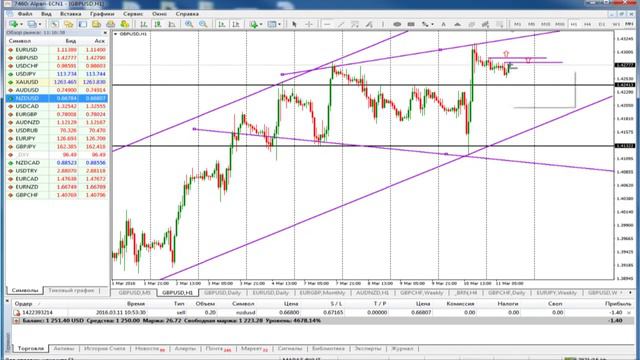Switch to D1 timeframe
The width and height of the screenshot is (640, 360).
point(602,24)
